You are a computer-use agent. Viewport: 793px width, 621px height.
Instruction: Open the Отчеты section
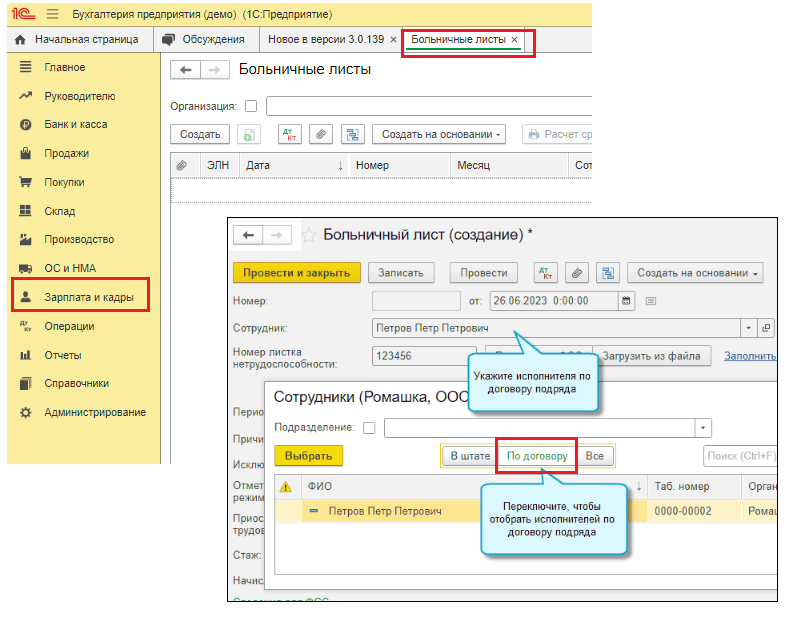coord(63,355)
